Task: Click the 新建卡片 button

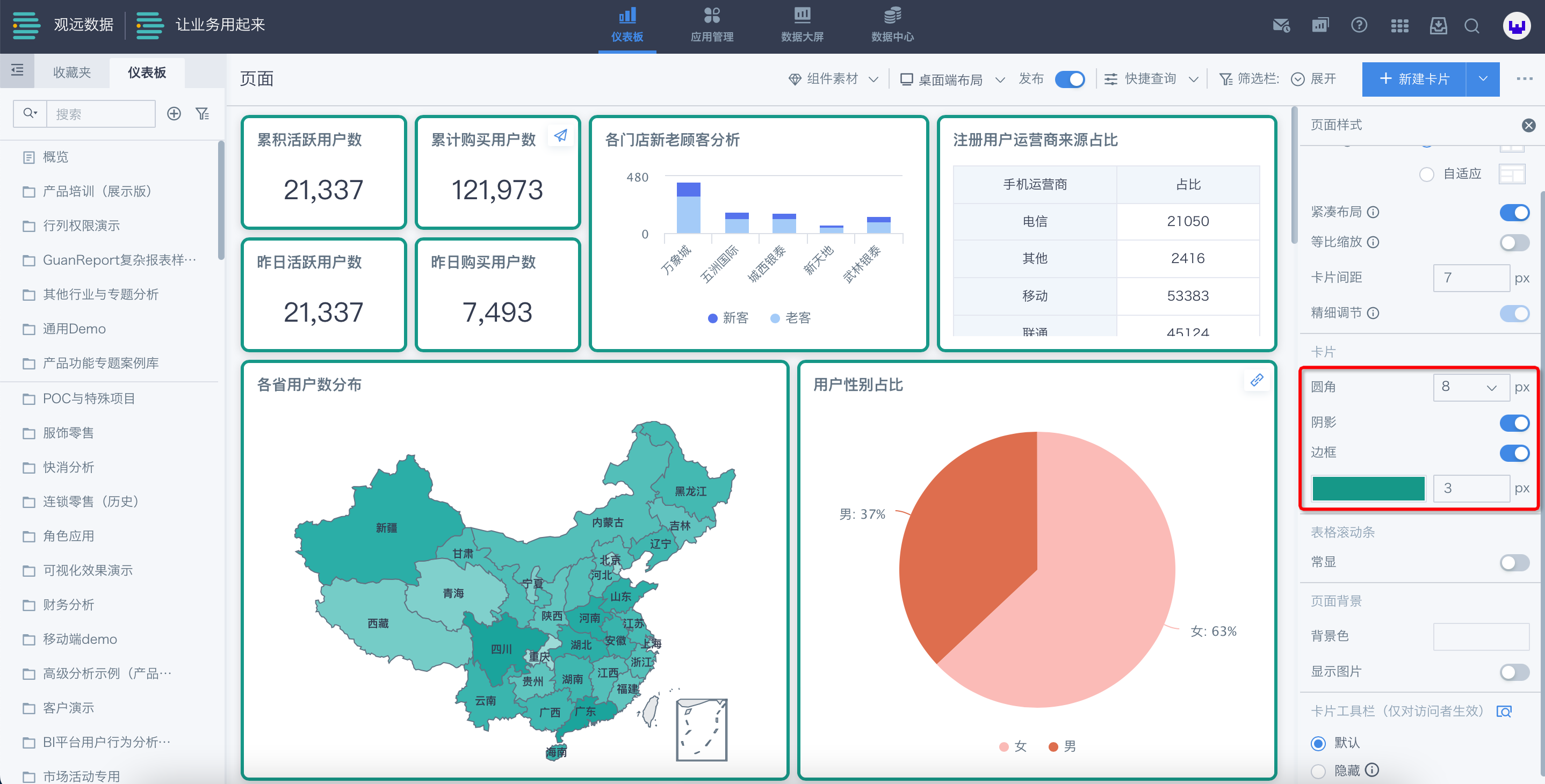Action: click(1413, 79)
